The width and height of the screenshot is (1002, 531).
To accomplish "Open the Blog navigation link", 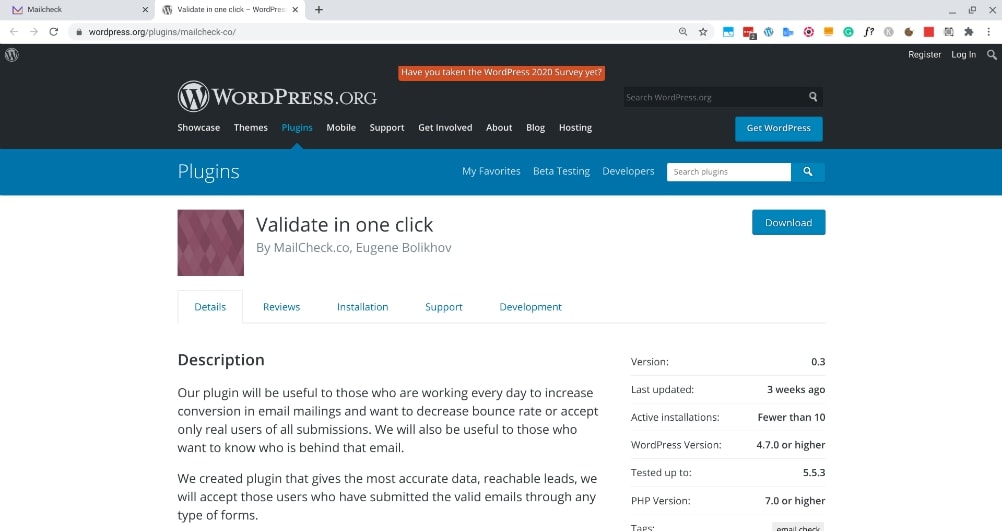I will [536, 128].
